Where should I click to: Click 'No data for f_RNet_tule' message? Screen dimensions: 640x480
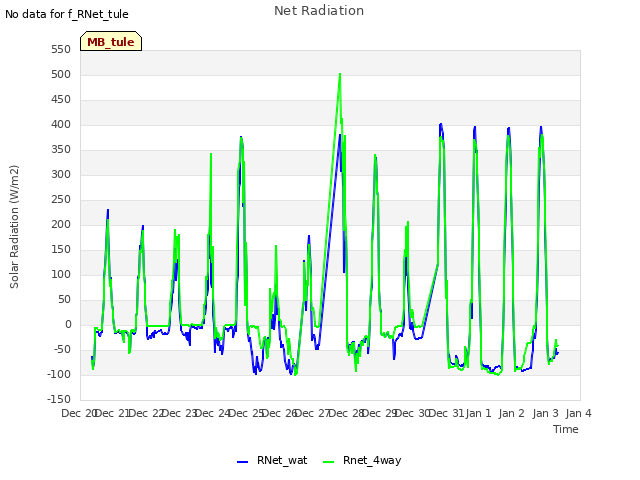coord(67,14)
